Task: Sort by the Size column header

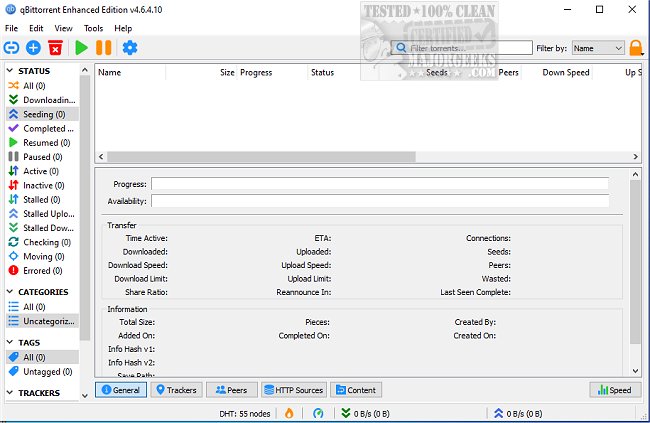Action: (x=201, y=72)
